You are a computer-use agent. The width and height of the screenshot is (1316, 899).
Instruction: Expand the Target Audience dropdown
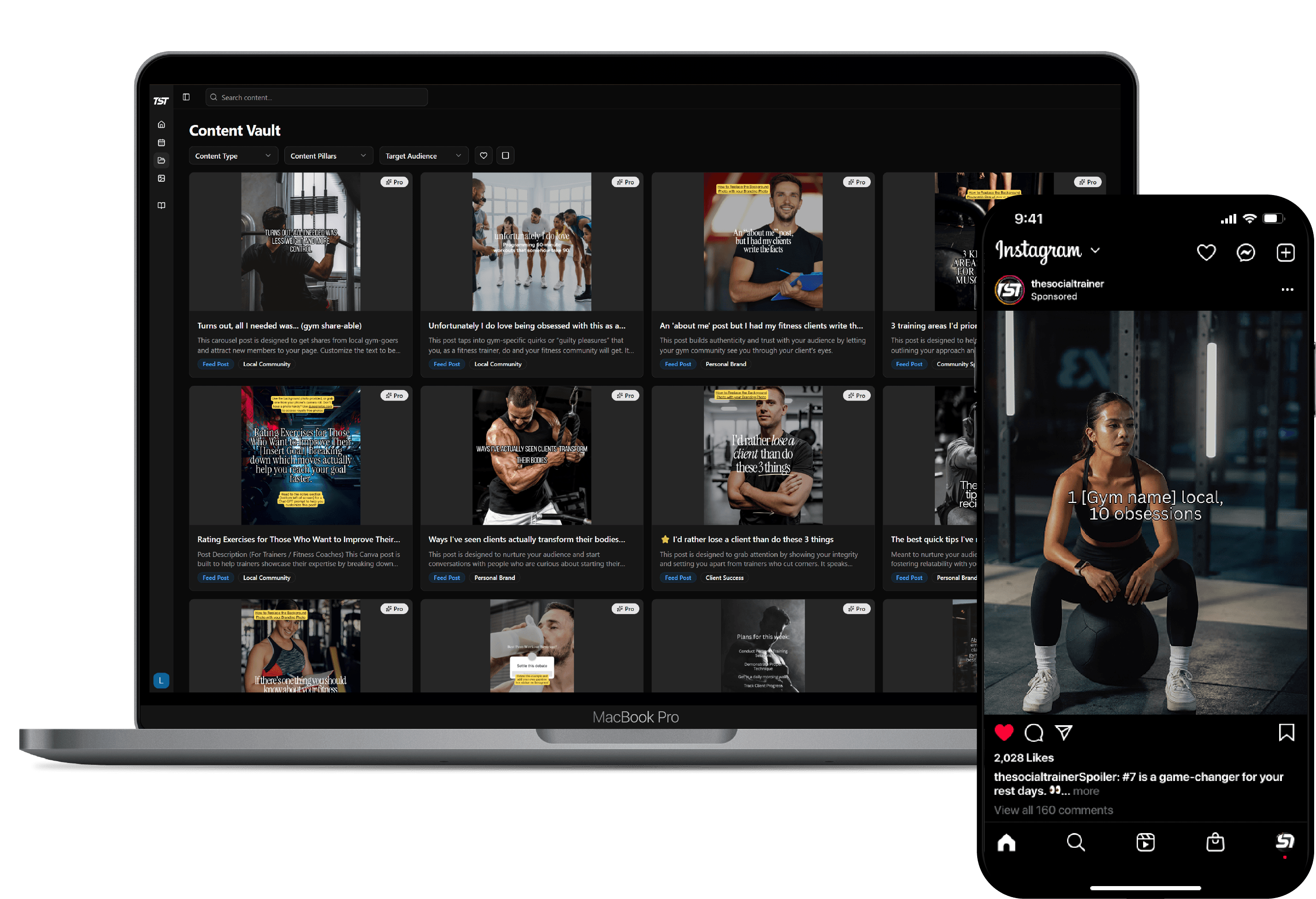tap(423, 156)
